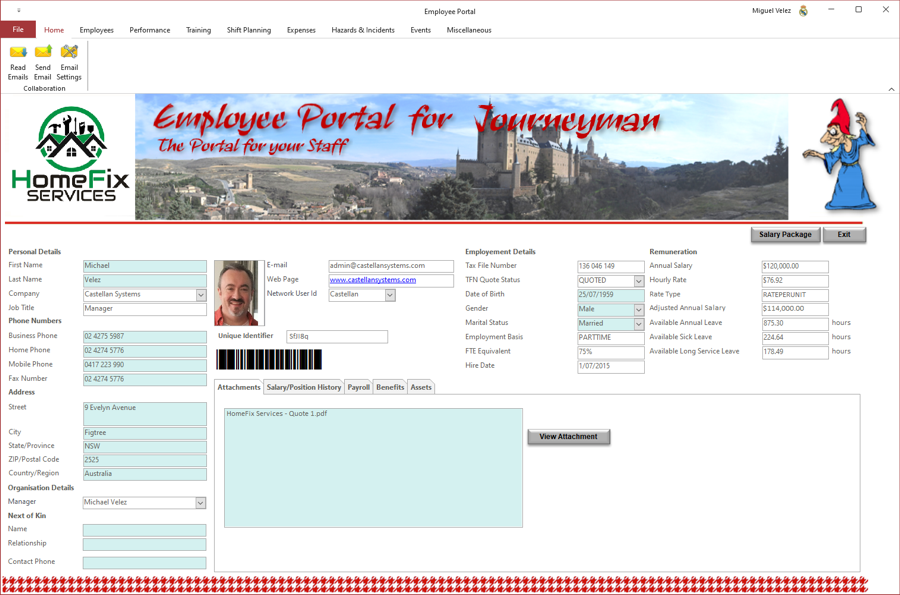Image resolution: width=900 pixels, height=595 pixels.
Task: Click the Salary Package button
Action: (x=785, y=235)
